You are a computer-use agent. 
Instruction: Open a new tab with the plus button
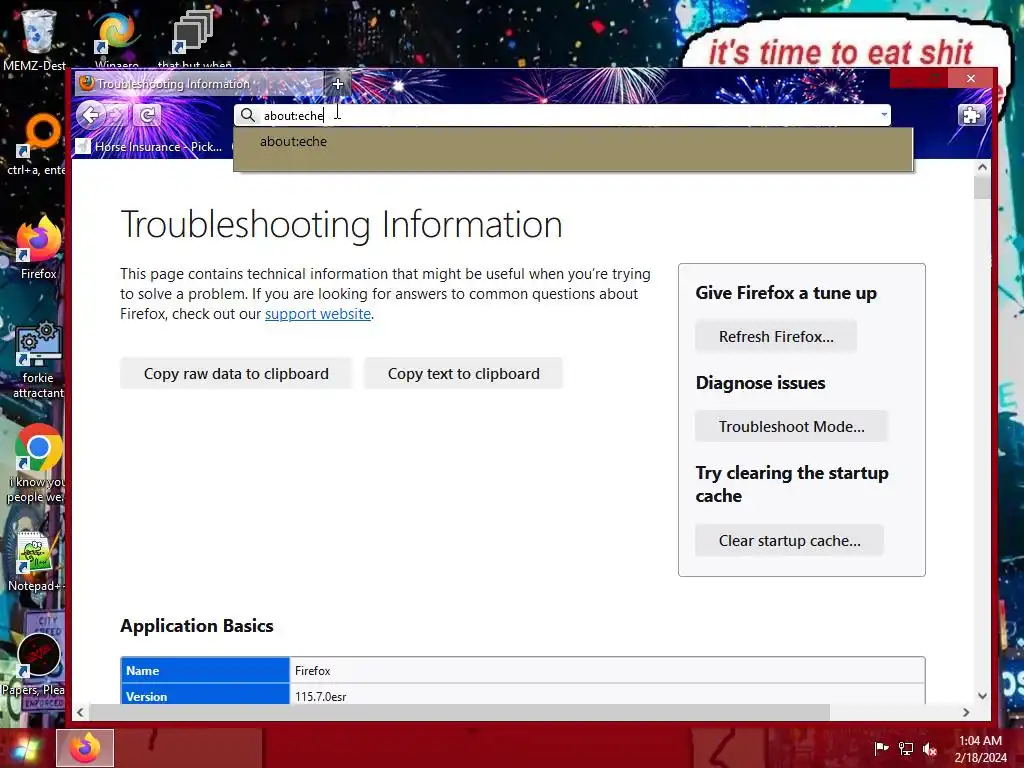(338, 84)
